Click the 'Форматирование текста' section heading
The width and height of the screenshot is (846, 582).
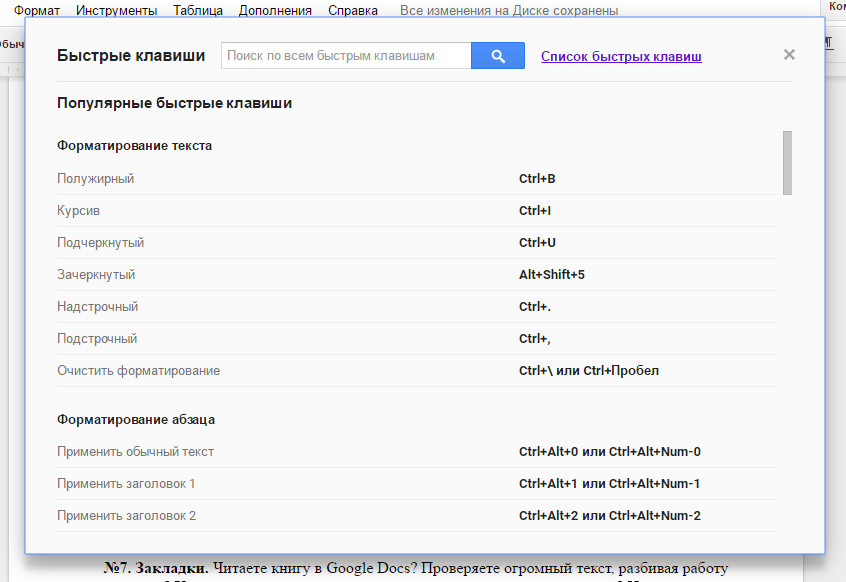click(x=134, y=146)
